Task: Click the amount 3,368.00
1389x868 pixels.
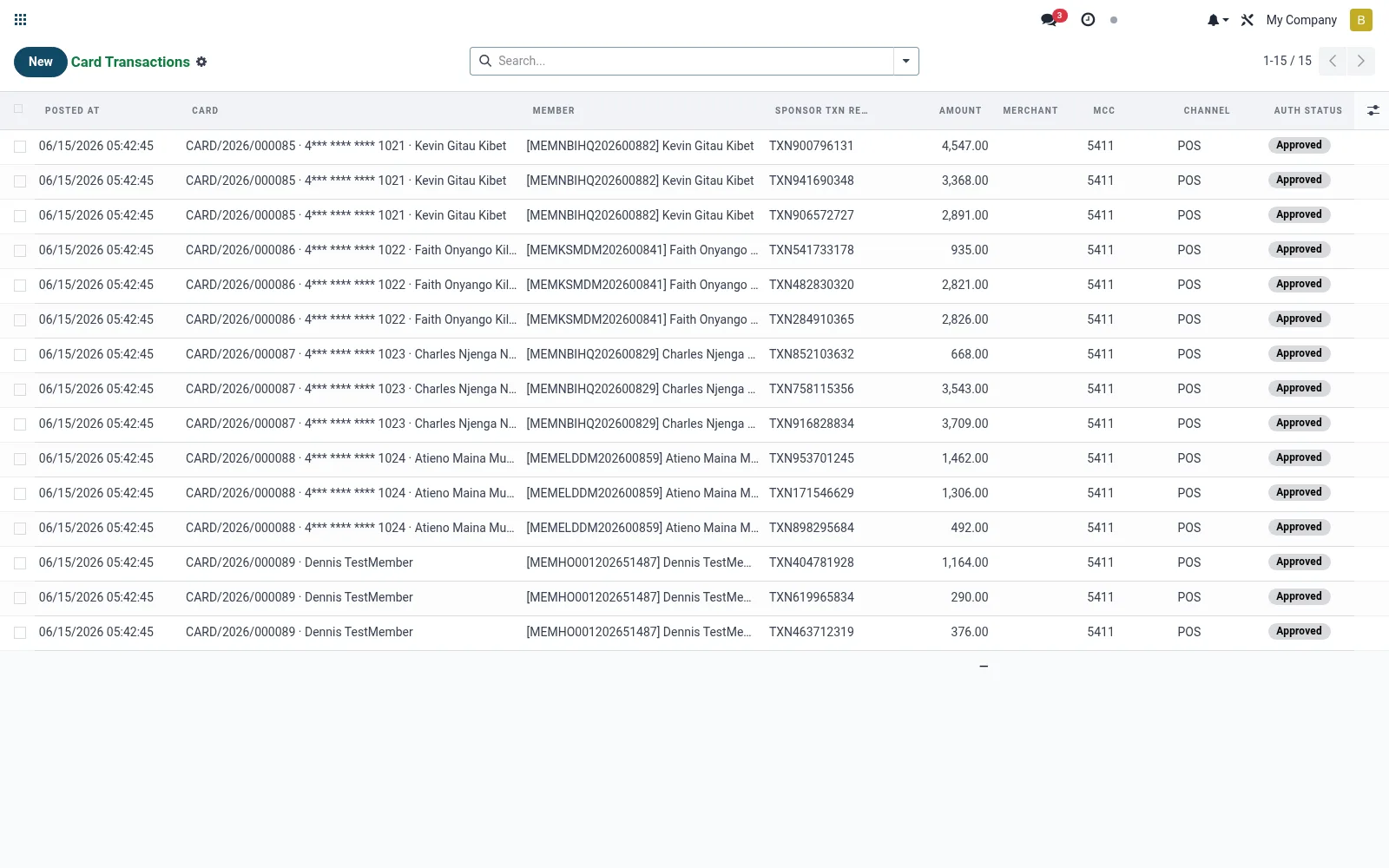Action: pos(964,181)
